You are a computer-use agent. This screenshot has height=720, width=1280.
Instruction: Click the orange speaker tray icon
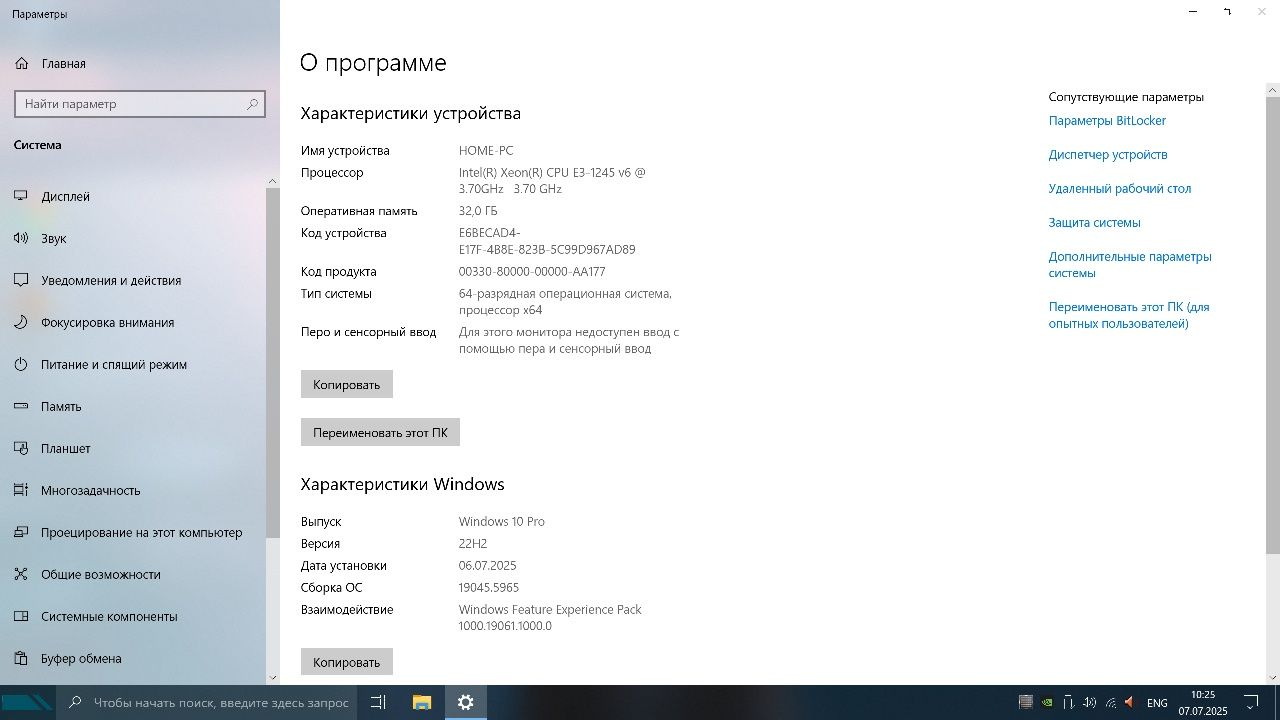(x=1130, y=702)
